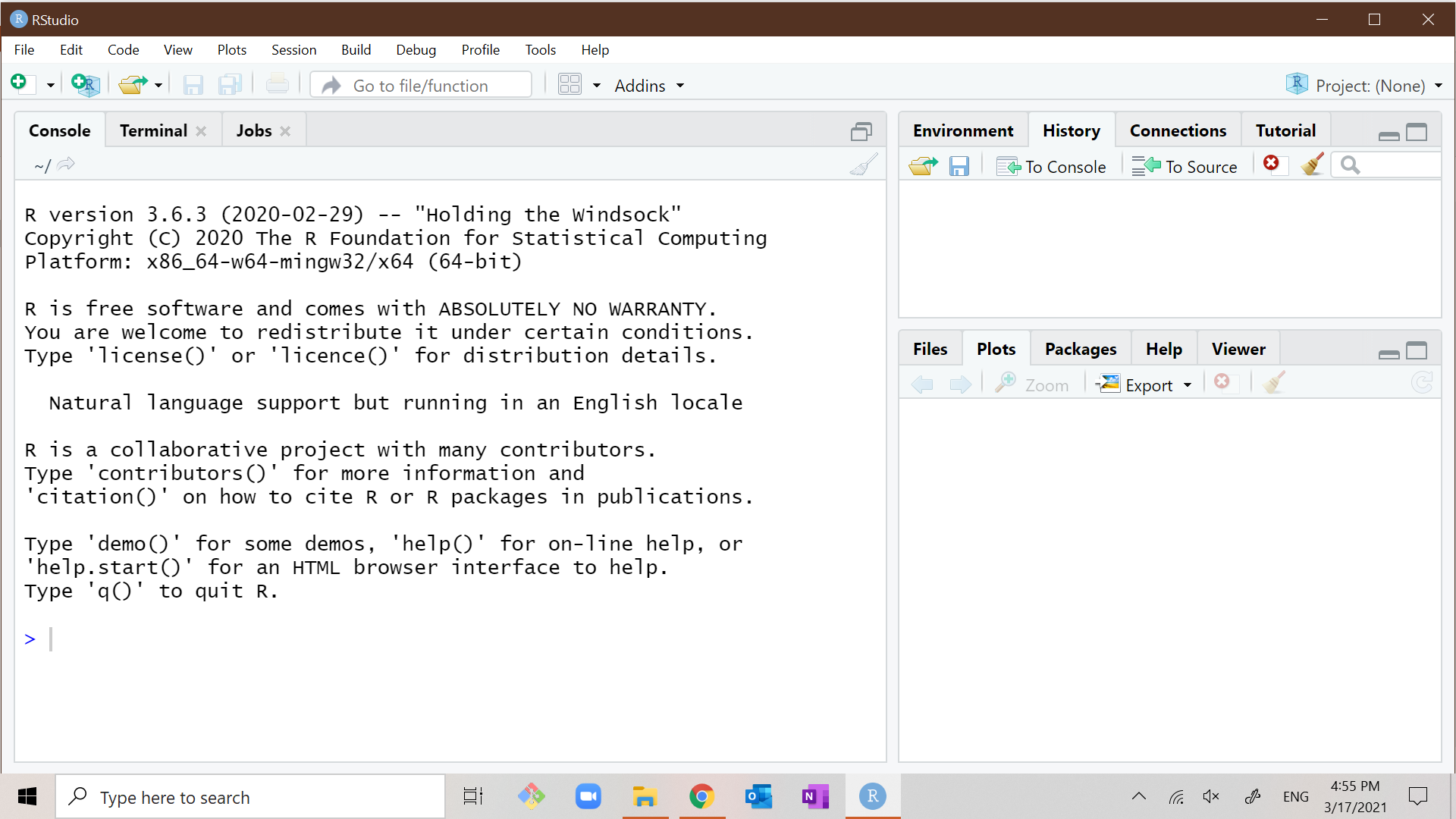
Task: Save the command history to a file
Action: coord(959,165)
